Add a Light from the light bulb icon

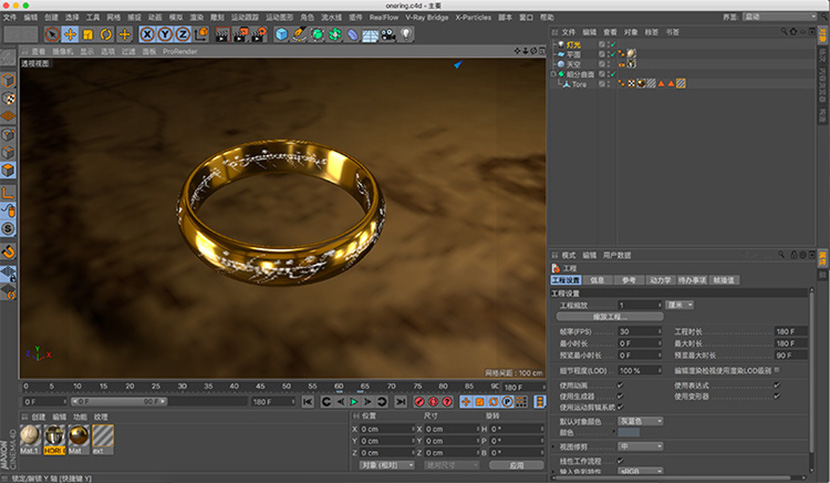click(406, 35)
